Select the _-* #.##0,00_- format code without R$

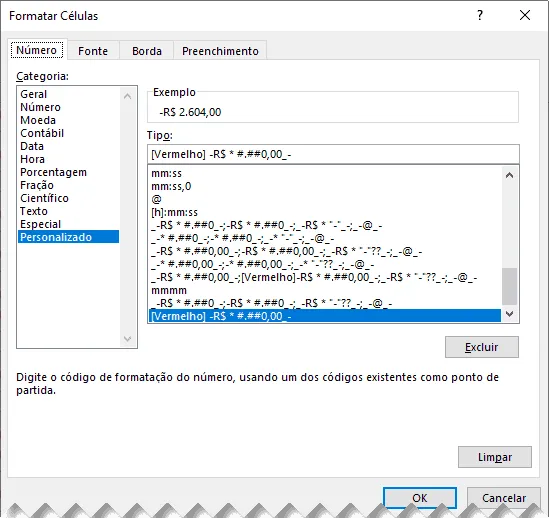click(325, 264)
